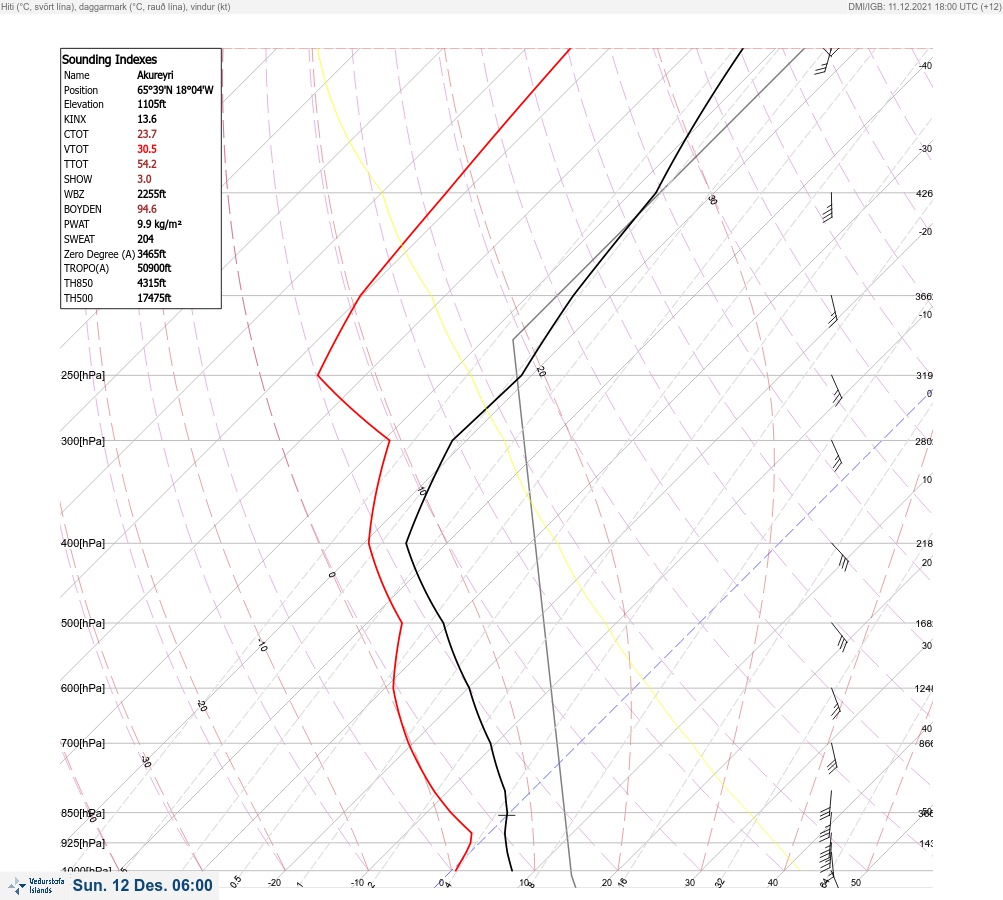Click the 700[hPa] pressure label
The image size is (1003, 900).
pyautogui.click(x=83, y=743)
